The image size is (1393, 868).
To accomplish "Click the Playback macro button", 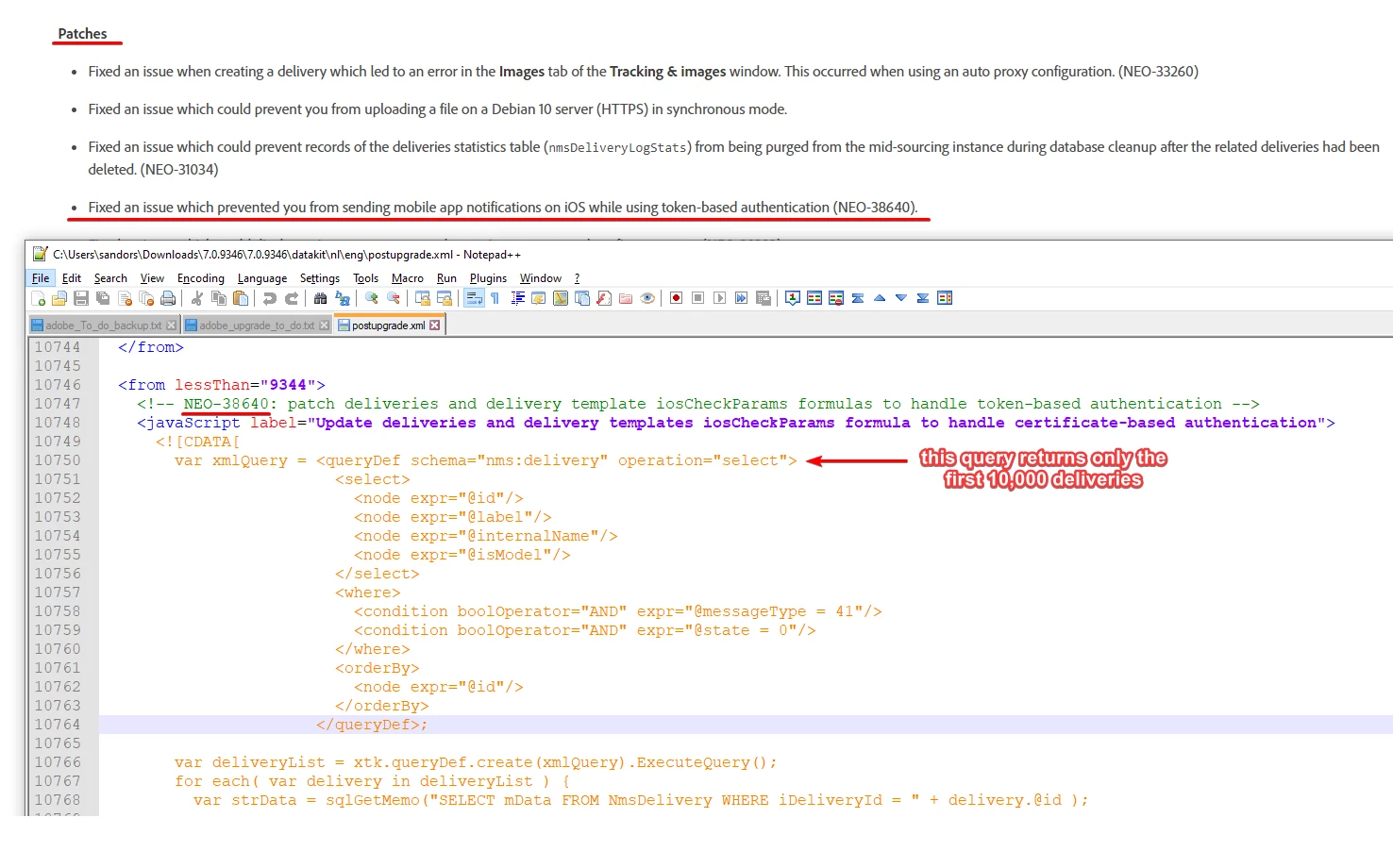I will click(720, 298).
